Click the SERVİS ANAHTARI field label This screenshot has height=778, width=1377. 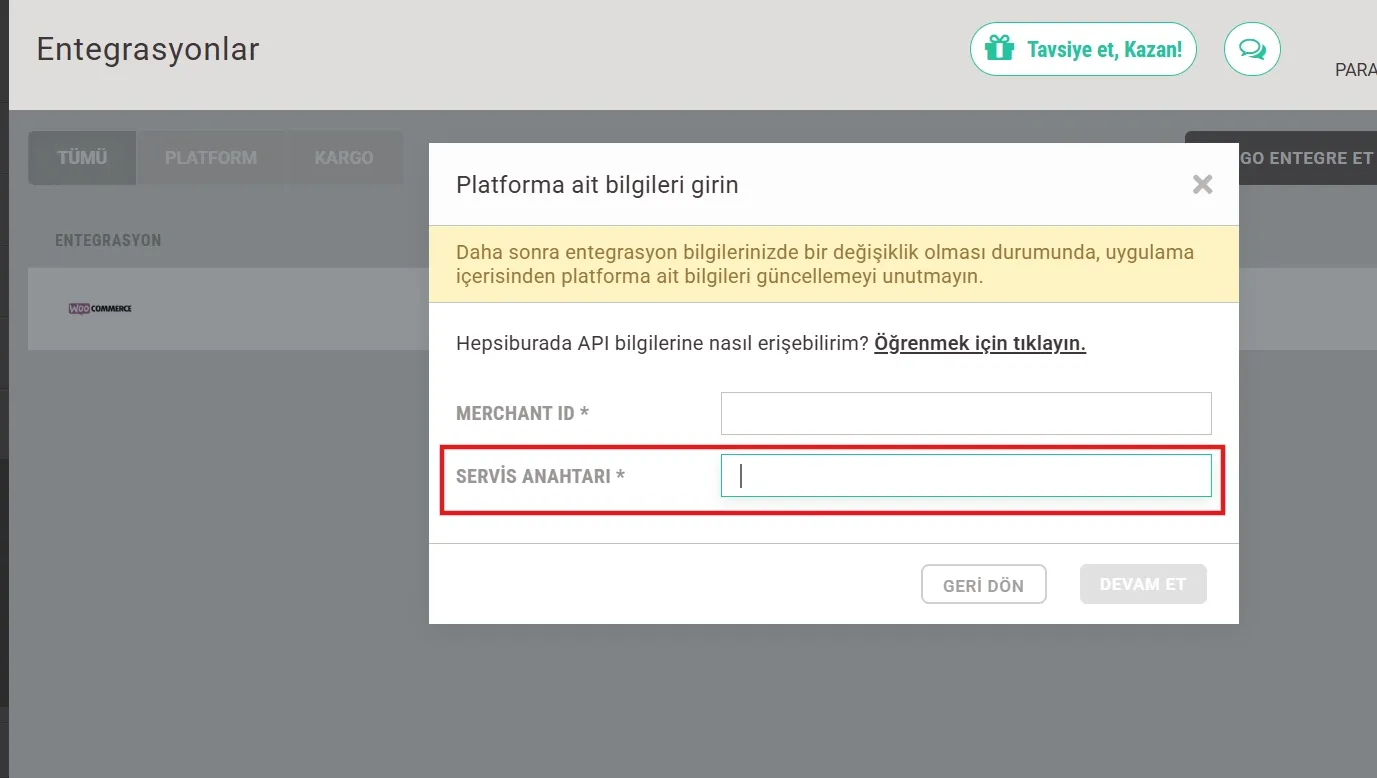[540, 476]
